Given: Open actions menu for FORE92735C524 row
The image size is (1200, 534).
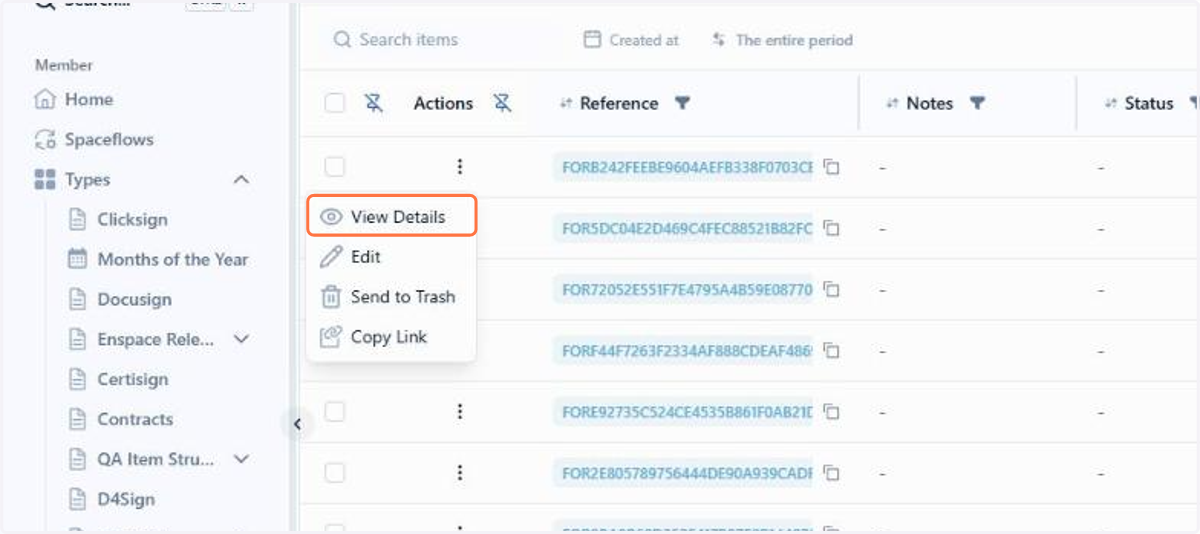Looking at the screenshot, I should pos(460,411).
